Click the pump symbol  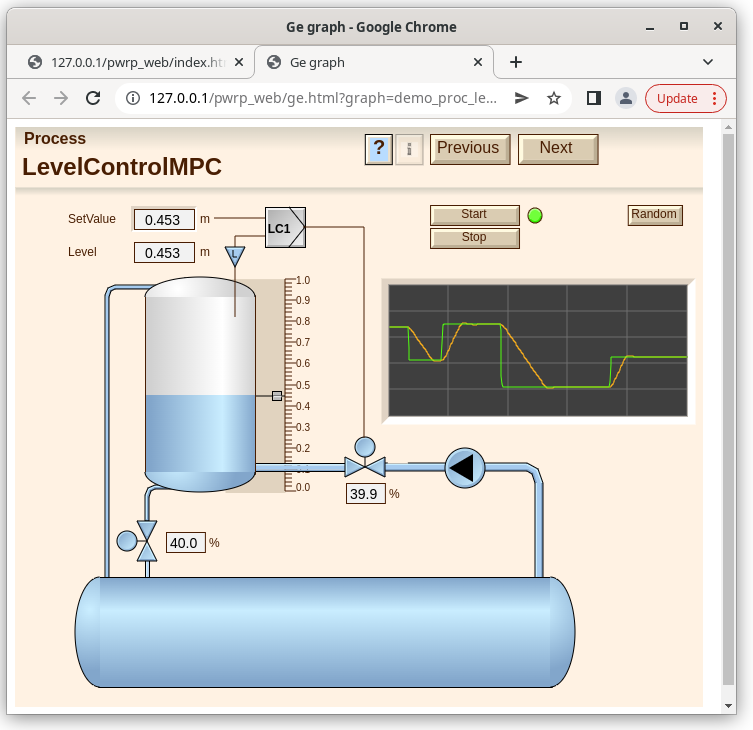(465, 468)
